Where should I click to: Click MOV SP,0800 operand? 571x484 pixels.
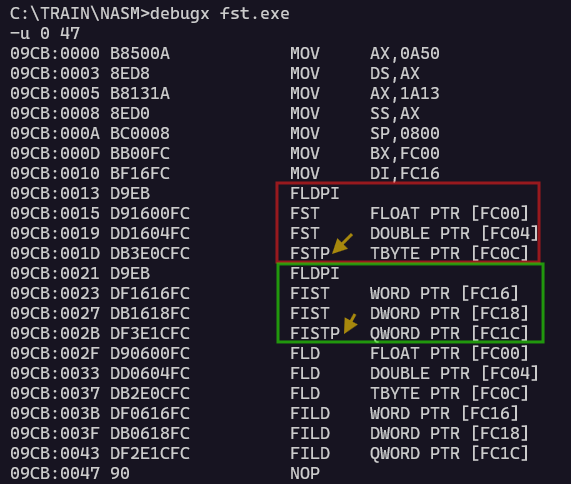[x=405, y=134]
